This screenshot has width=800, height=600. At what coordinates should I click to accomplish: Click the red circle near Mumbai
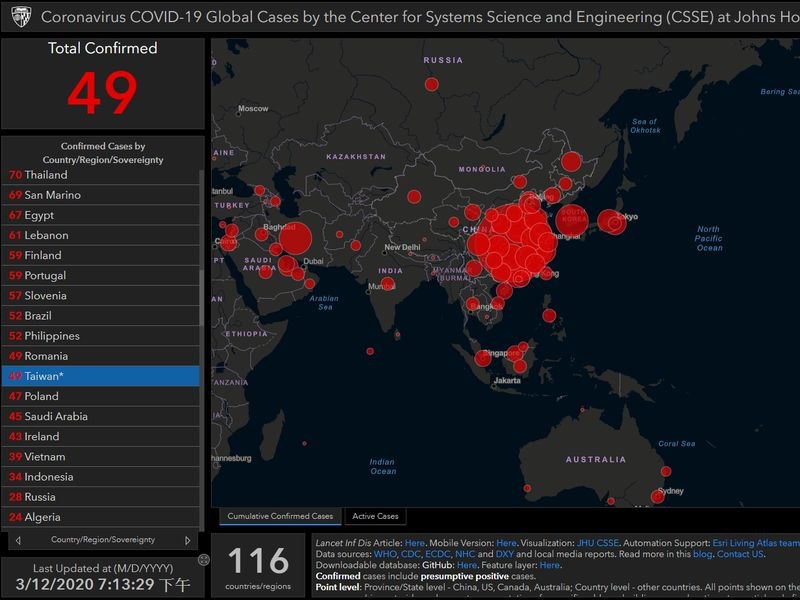(x=387, y=284)
